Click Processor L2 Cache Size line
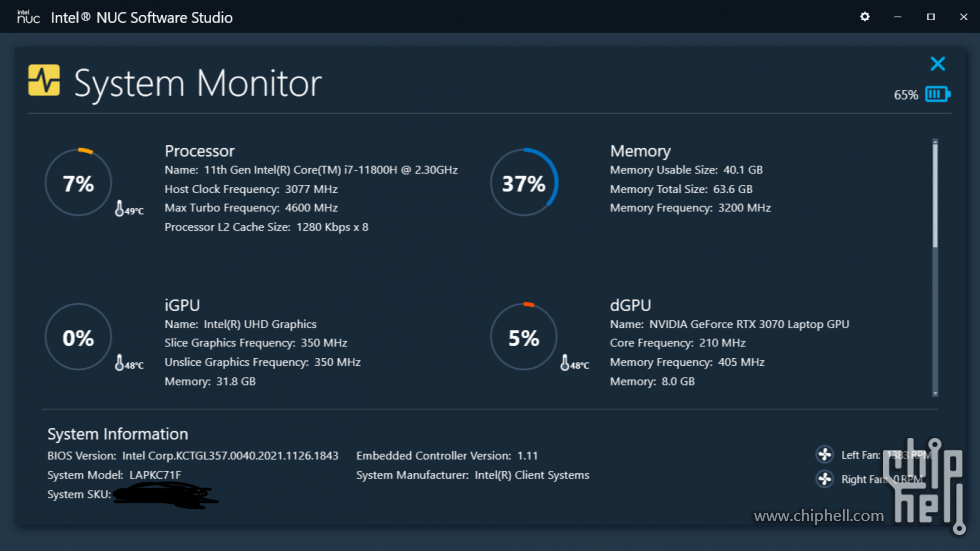 (x=266, y=227)
